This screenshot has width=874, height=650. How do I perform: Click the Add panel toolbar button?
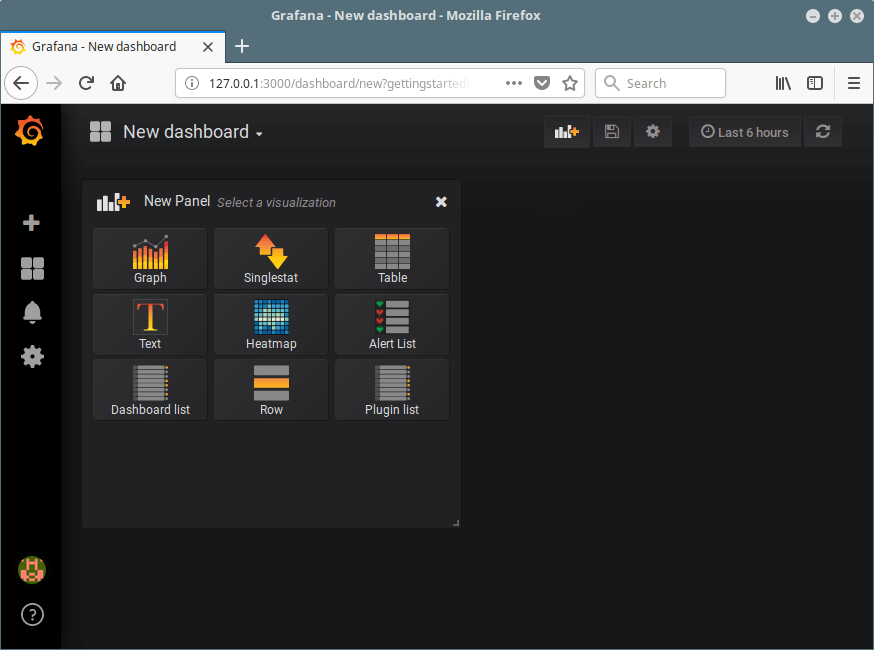pos(567,132)
